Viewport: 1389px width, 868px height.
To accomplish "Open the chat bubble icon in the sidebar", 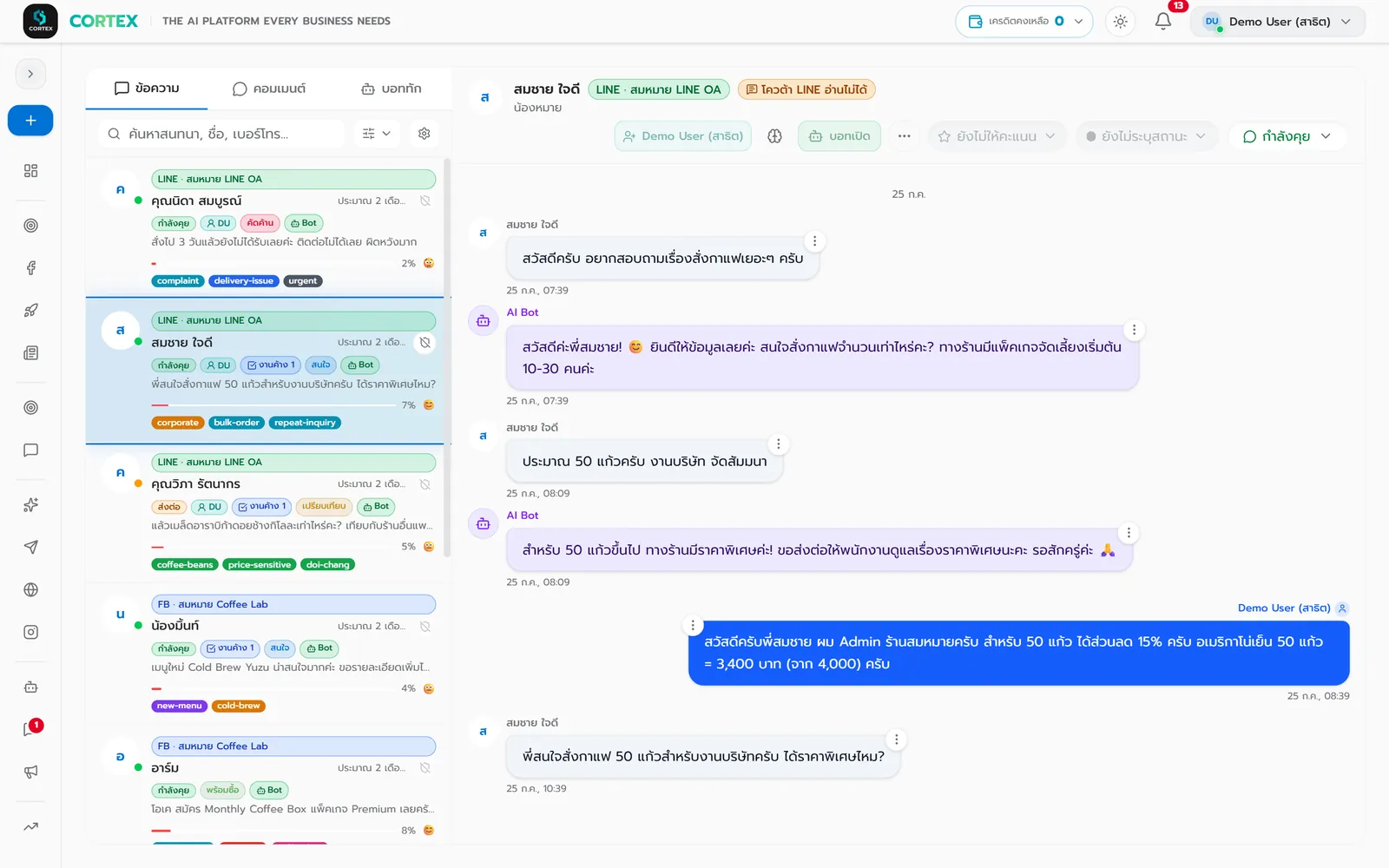I will pyautogui.click(x=30, y=450).
